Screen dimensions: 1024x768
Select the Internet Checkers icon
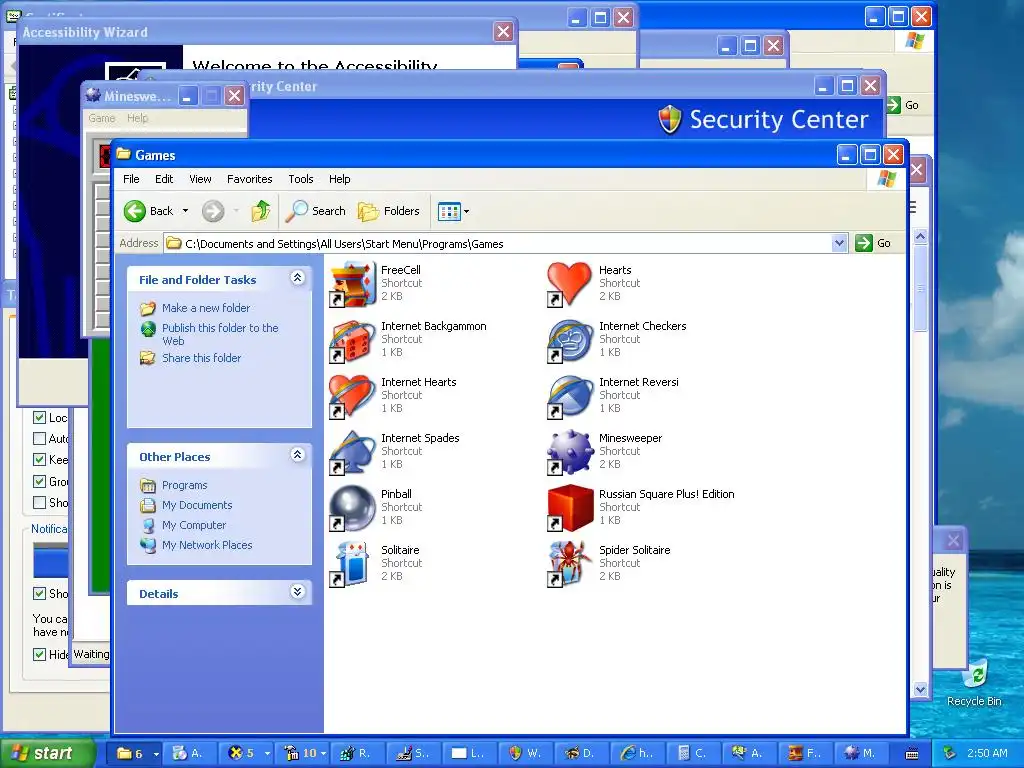coord(569,340)
